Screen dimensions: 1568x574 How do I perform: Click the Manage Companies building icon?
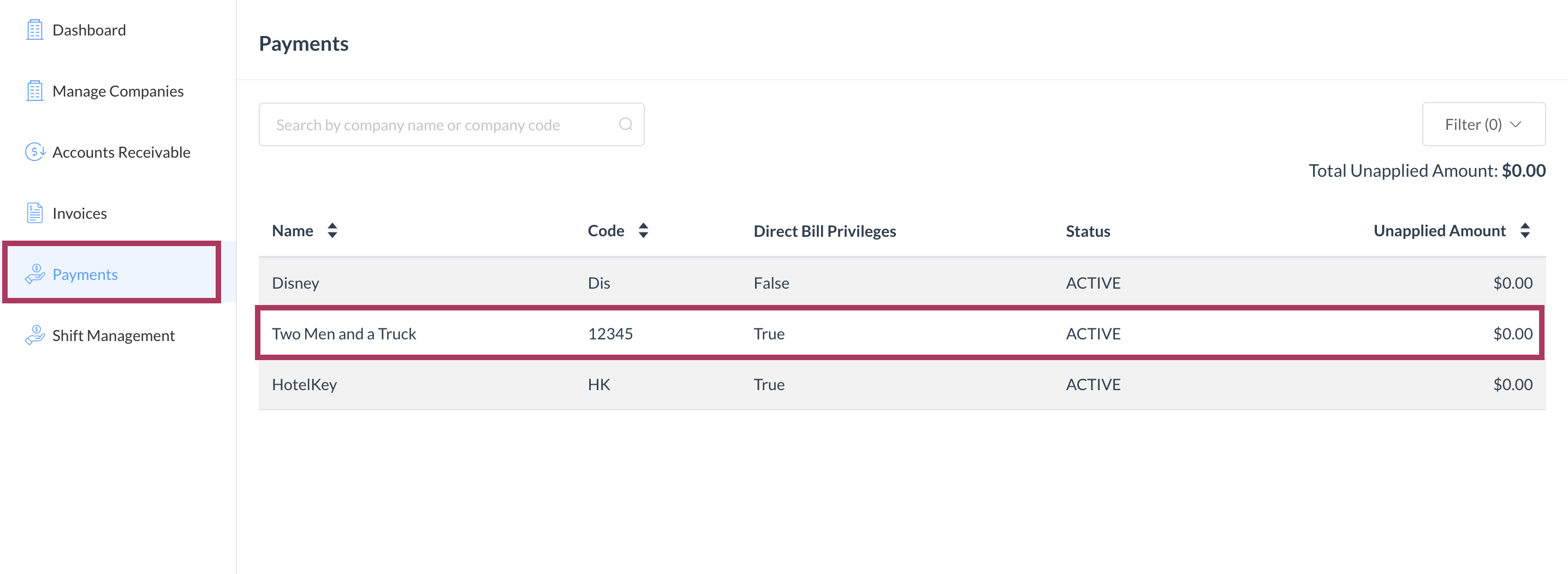[x=35, y=91]
